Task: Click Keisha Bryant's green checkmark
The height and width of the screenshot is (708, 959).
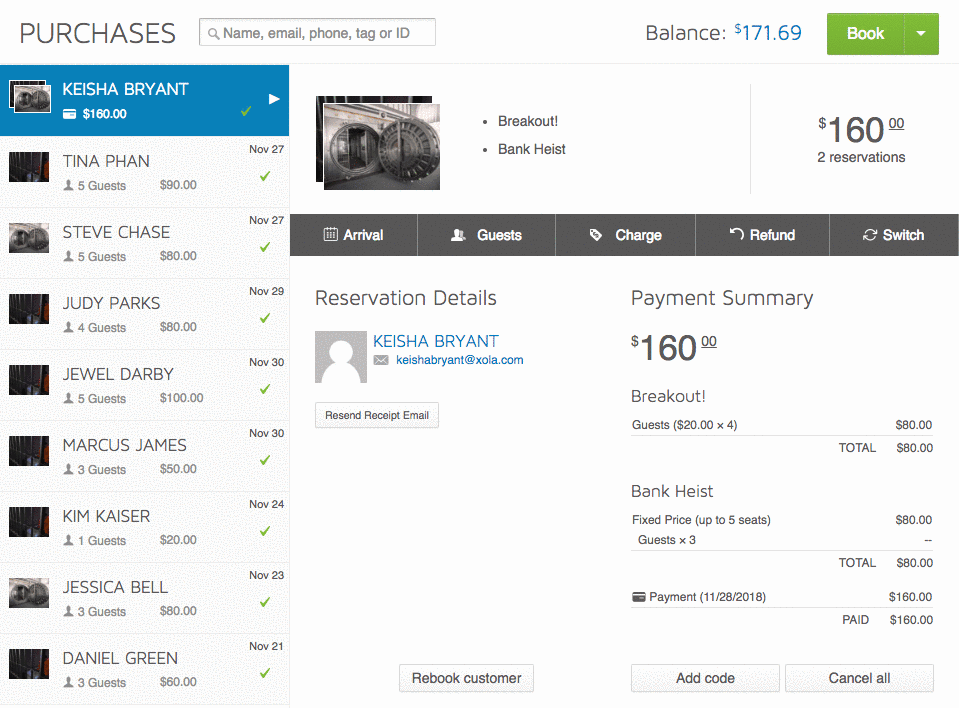Action: click(246, 111)
